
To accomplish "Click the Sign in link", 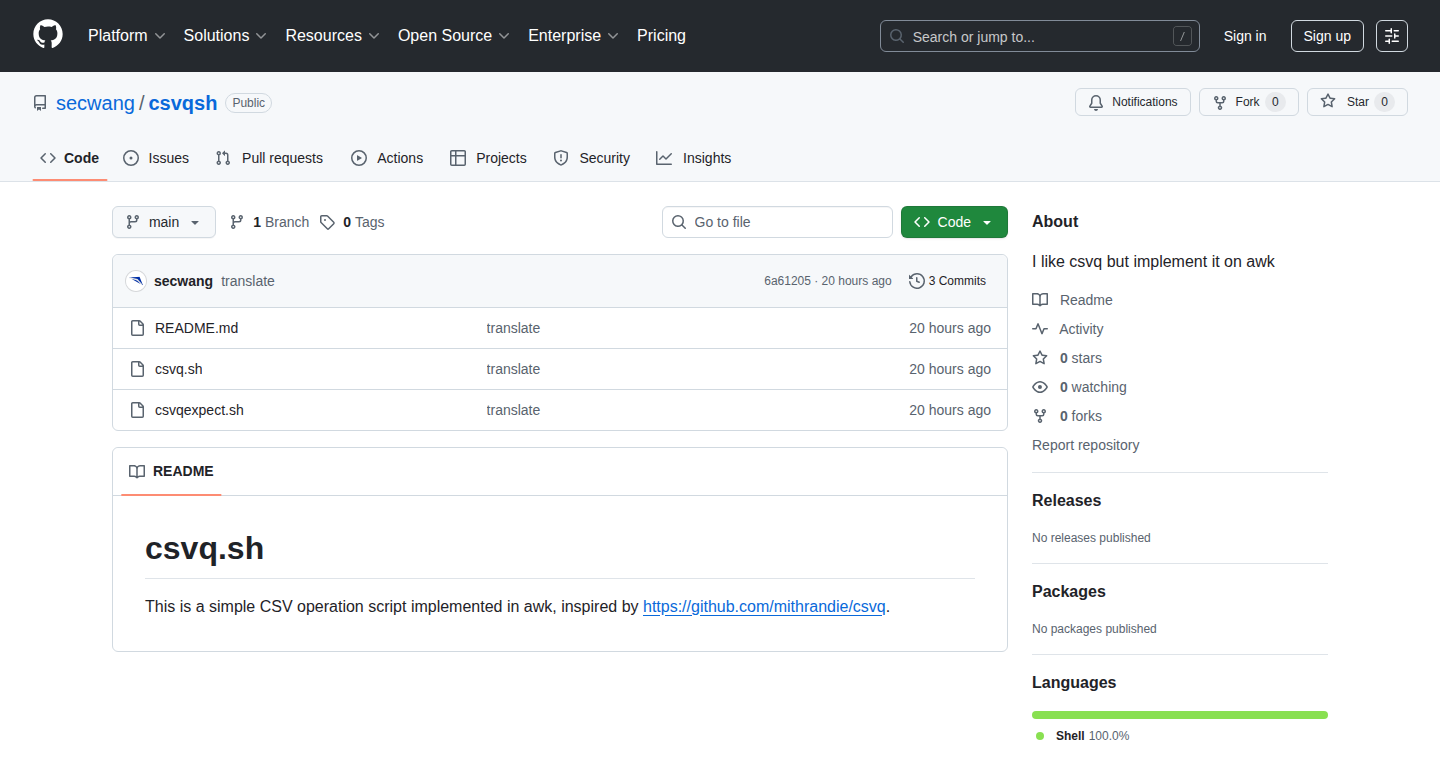I will pos(1245,36).
